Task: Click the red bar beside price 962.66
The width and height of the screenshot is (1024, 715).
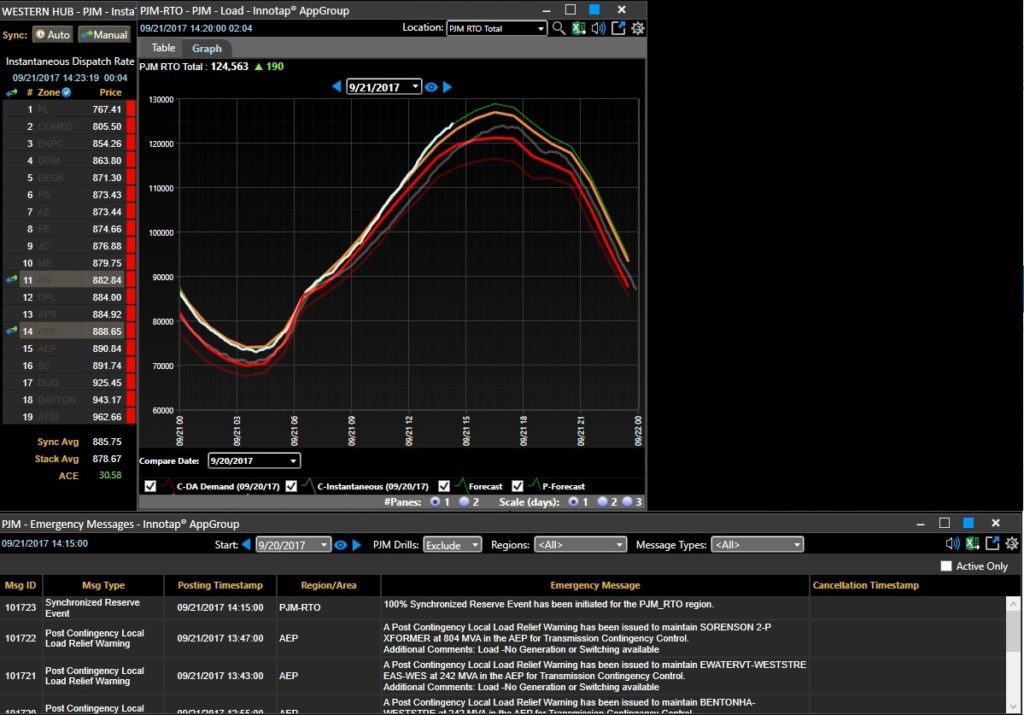Action: pyautogui.click(x=131, y=416)
